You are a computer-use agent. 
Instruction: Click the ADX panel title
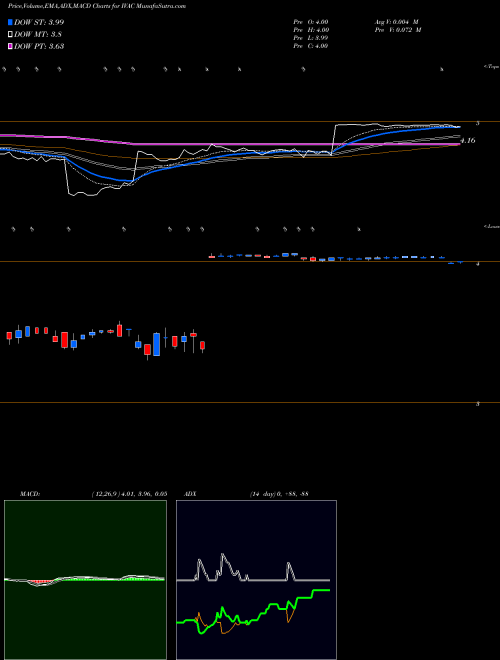pyautogui.click(x=190, y=494)
